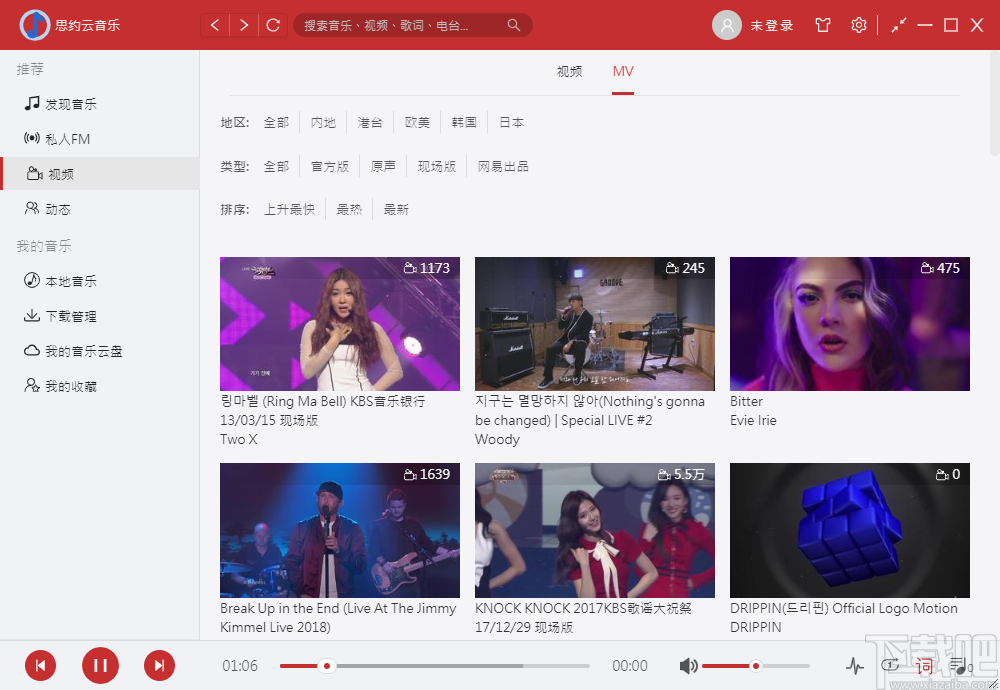Switch to mini player mode
Image resolution: width=1000 pixels, height=690 pixels.
coord(897,24)
